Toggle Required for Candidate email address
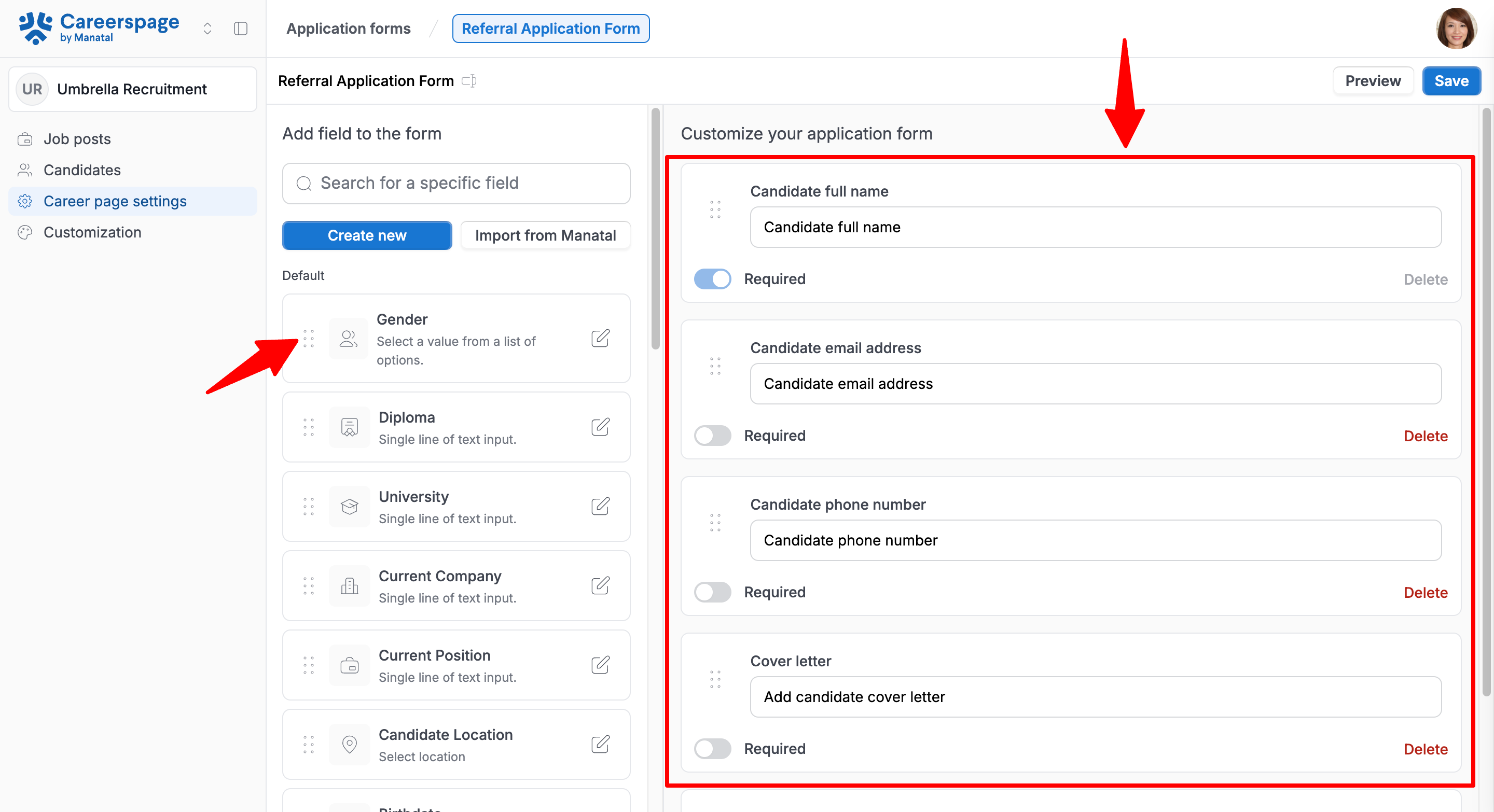The height and width of the screenshot is (812, 1494). coord(713,436)
